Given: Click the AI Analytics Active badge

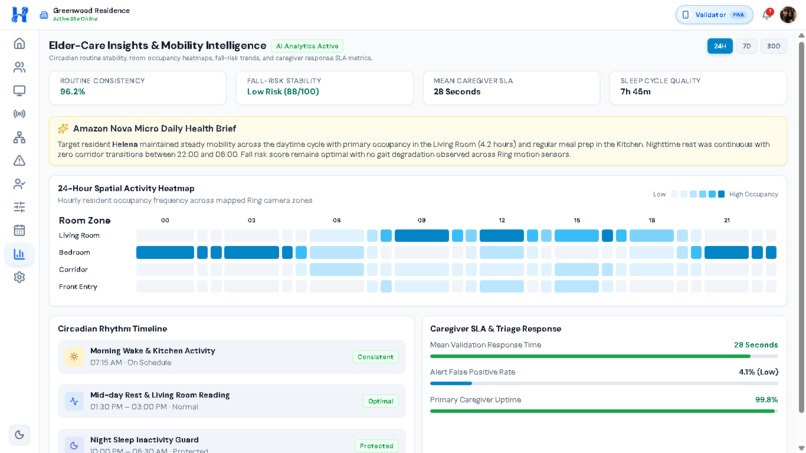Looking at the screenshot, I should point(307,46).
